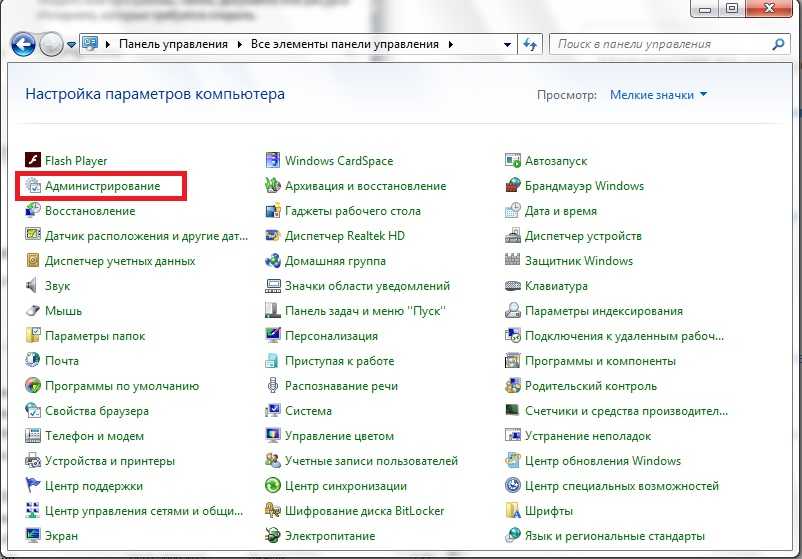Click the Forward navigation button
Screen dimensions: 802x559
[x=51, y=44]
